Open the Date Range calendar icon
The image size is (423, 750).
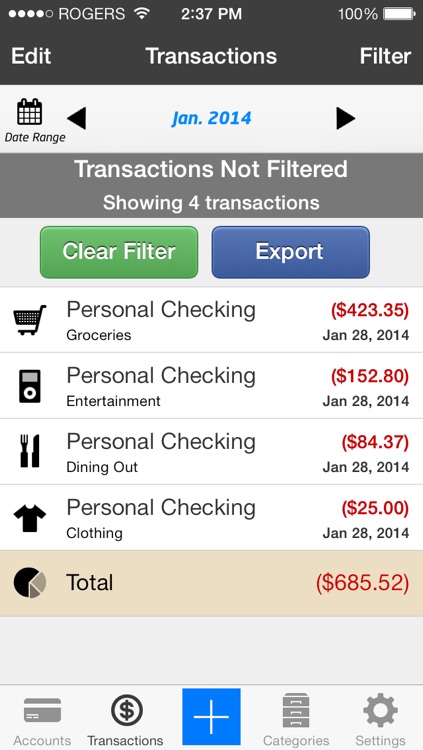pos(30,112)
